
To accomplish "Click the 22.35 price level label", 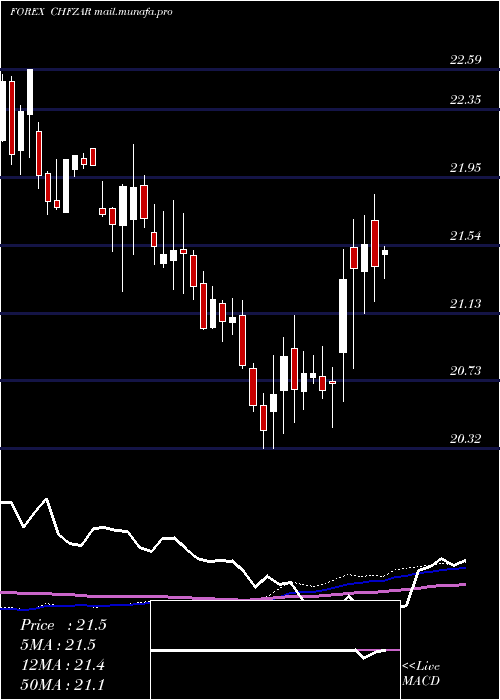I will pyautogui.click(x=466, y=100).
